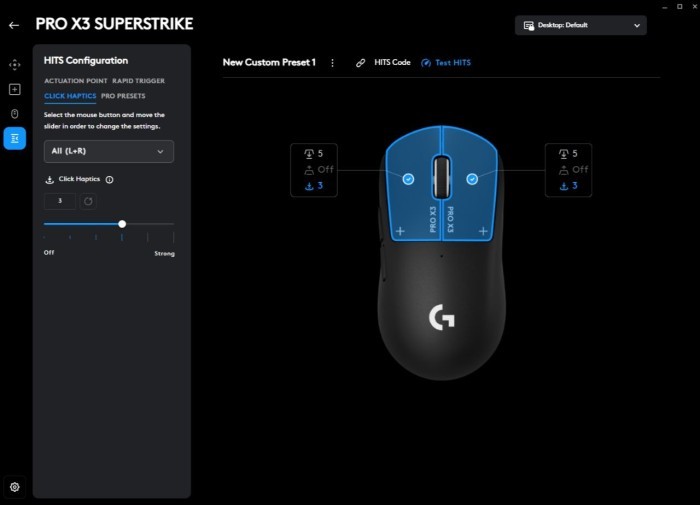Click rapid trigger icon in left info box

point(309,170)
